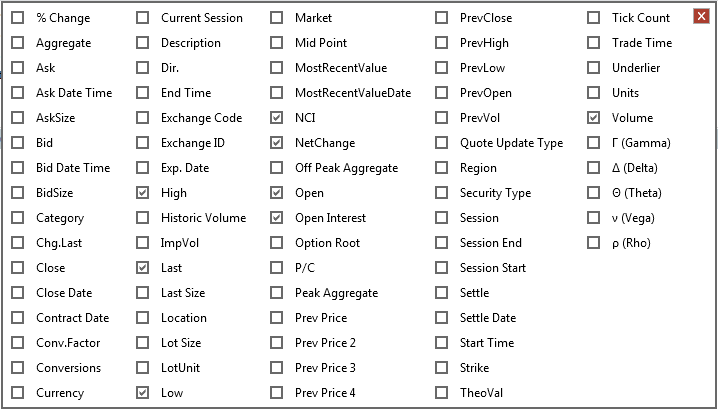The width and height of the screenshot is (718, 410).
Task: Select the Tick Count checkbox
Action: 593,18
